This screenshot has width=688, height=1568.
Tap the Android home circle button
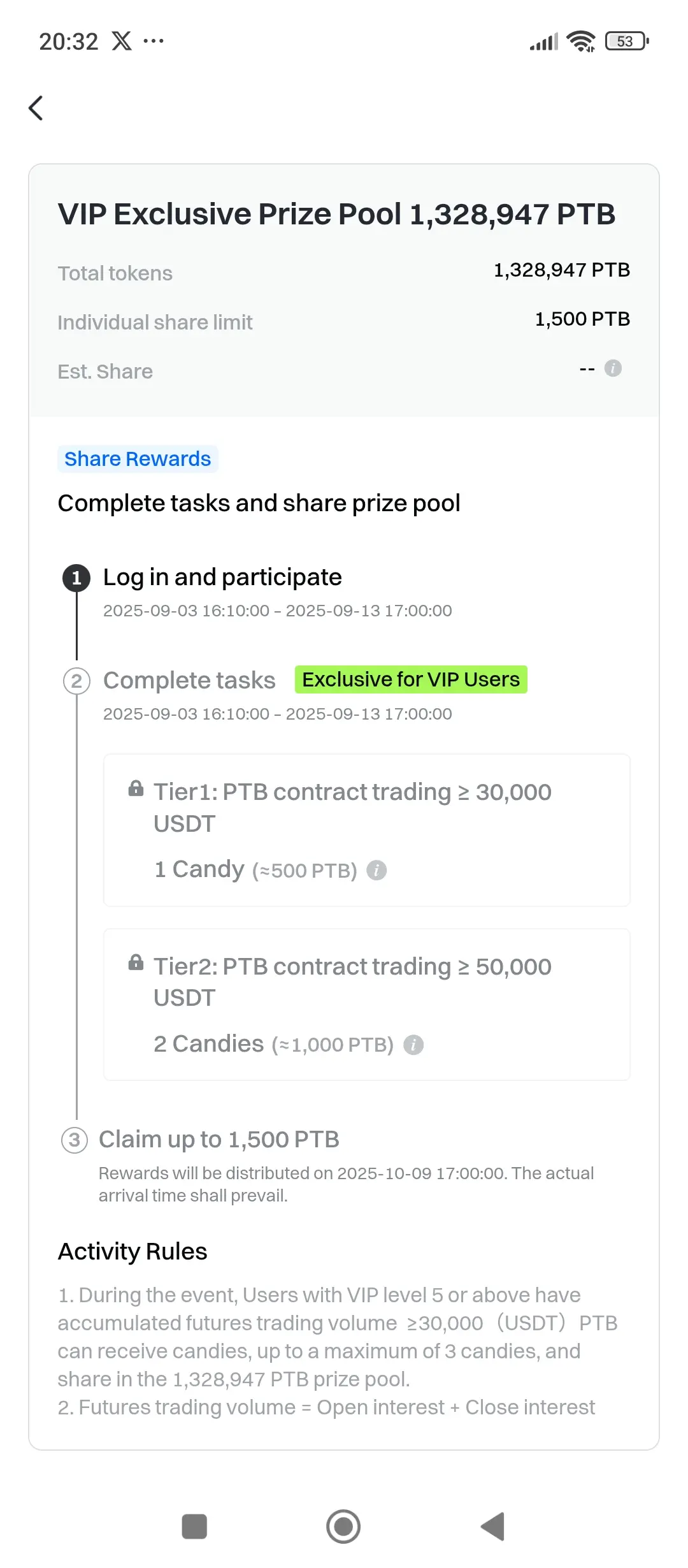(343, 1527)
